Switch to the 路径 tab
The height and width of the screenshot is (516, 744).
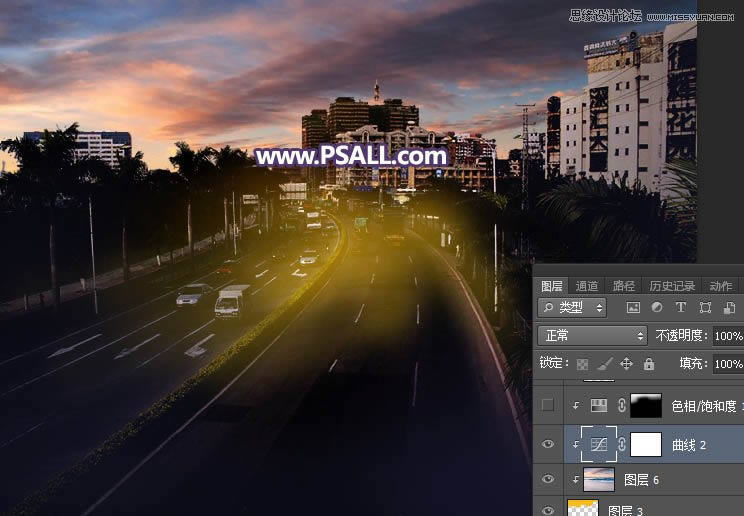coord(623,286)
